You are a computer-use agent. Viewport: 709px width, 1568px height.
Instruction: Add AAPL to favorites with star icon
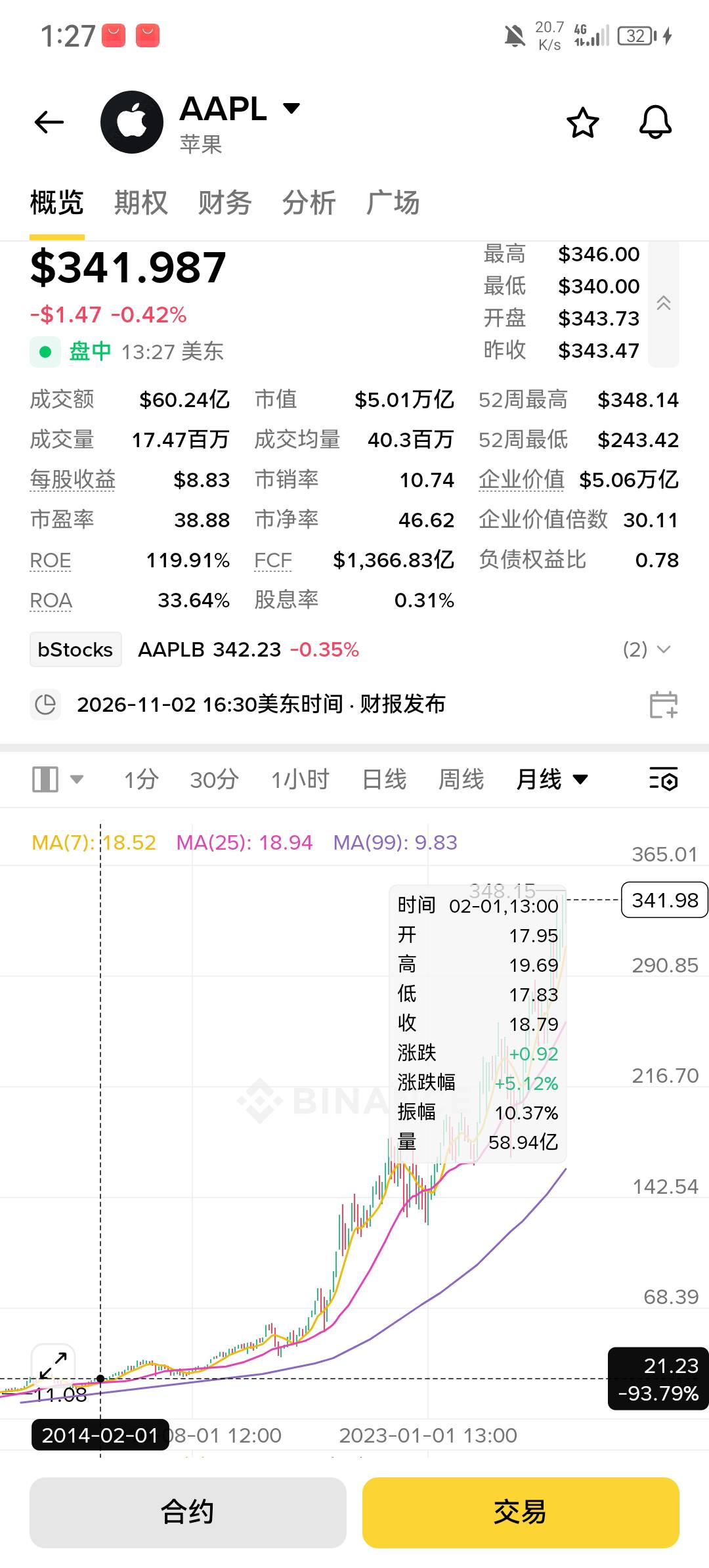pos(583,123)
